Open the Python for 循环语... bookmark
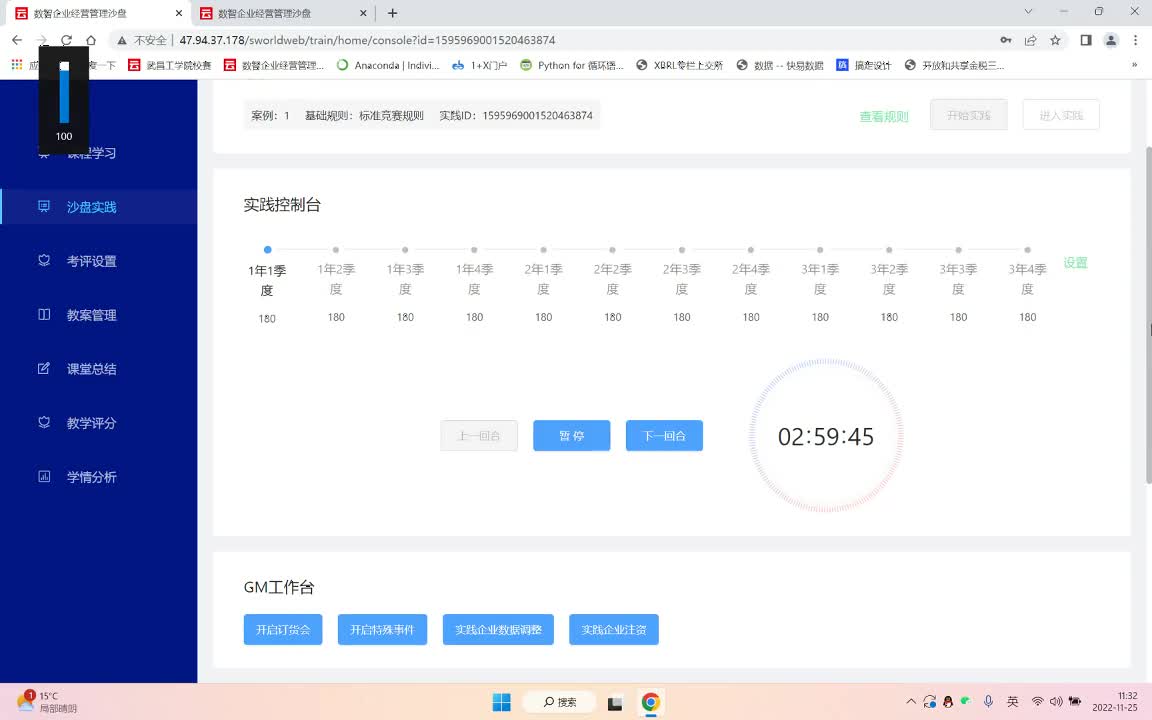This screenshot has height=720, width=1152. click(572, 65)
